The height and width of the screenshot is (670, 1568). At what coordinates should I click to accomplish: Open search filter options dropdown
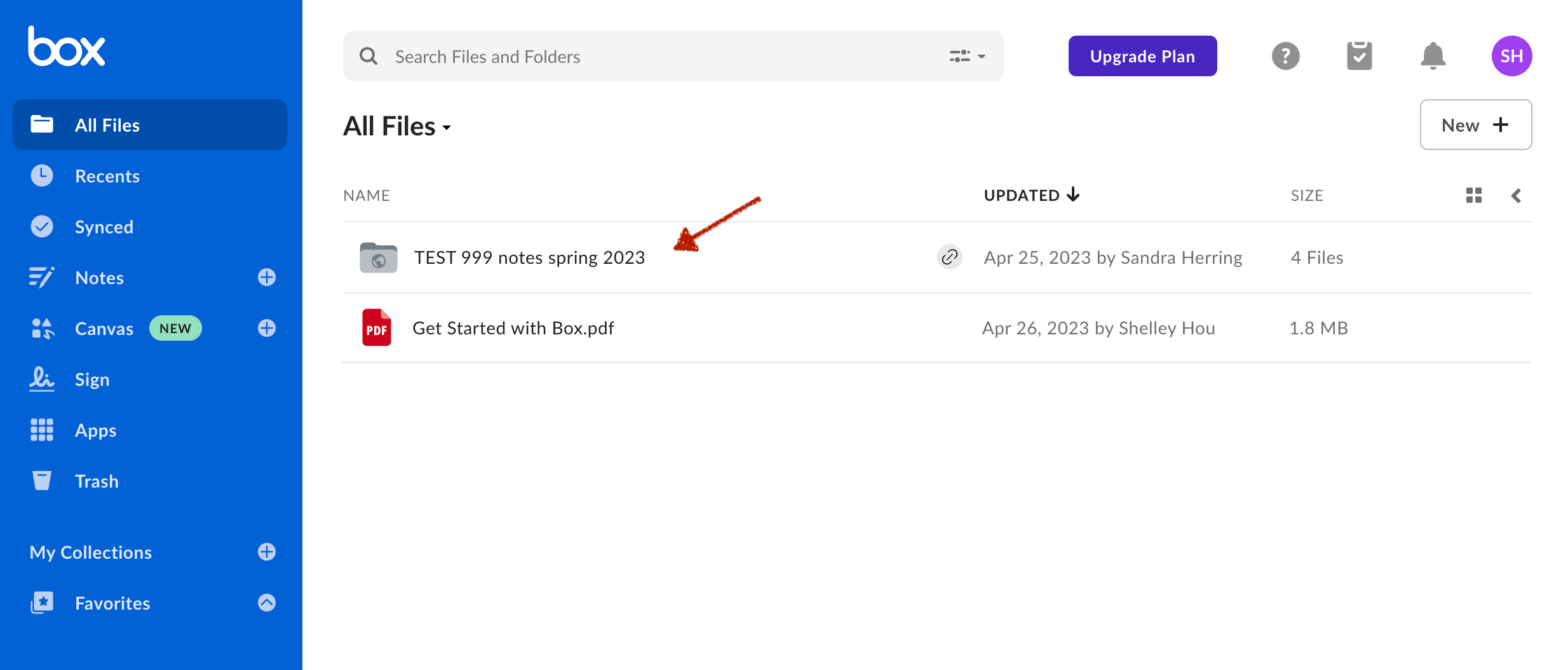tap(967, 57)
